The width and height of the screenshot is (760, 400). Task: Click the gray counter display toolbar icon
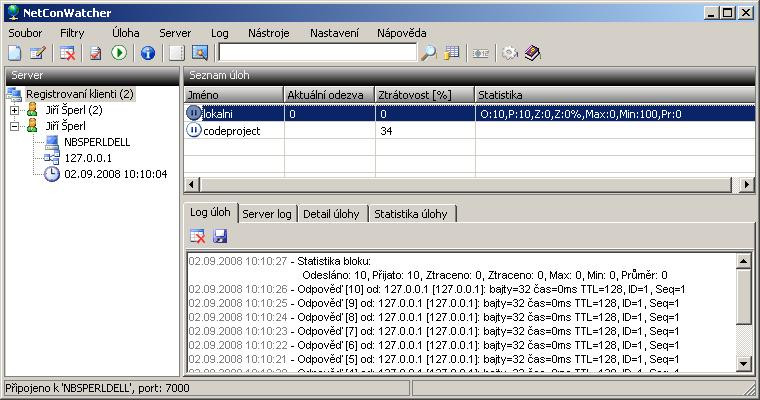point(480,53)
